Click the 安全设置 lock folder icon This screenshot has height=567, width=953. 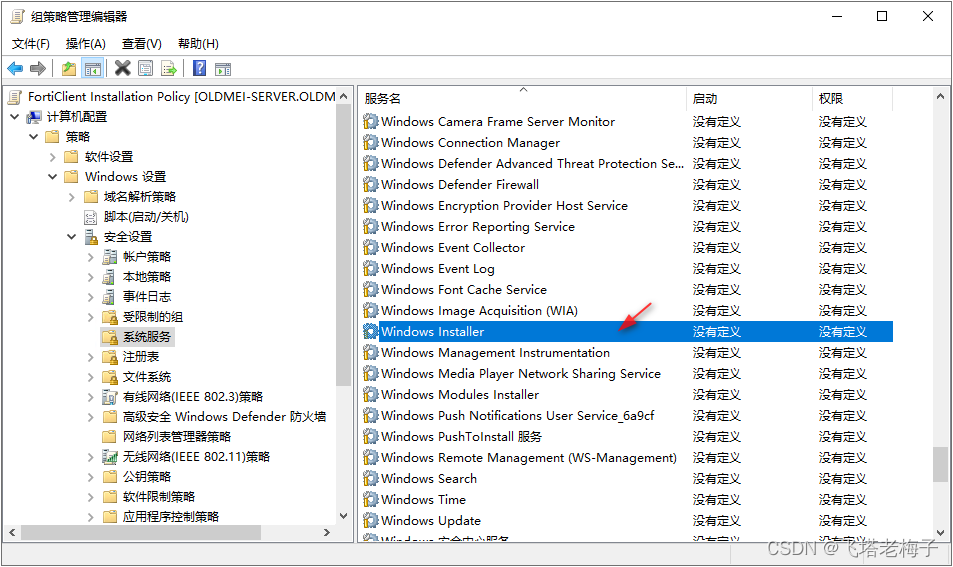point(91,237)
